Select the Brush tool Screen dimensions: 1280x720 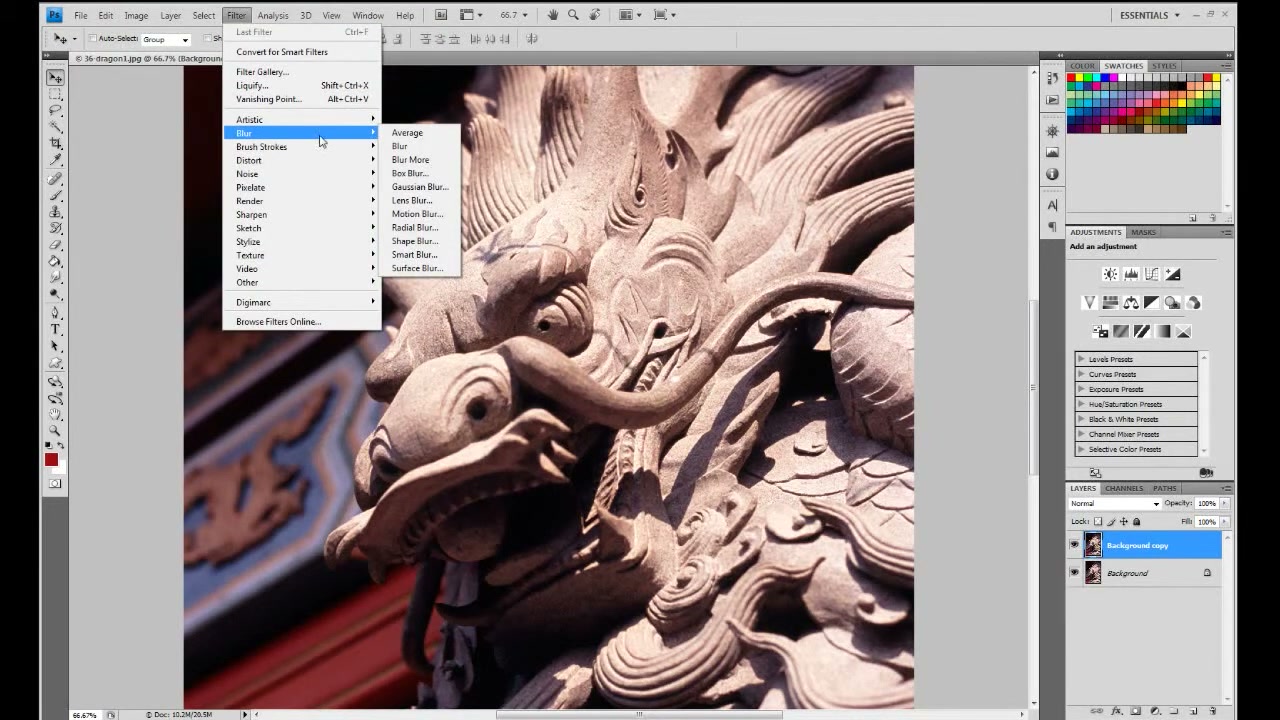[x=56, y=195]
